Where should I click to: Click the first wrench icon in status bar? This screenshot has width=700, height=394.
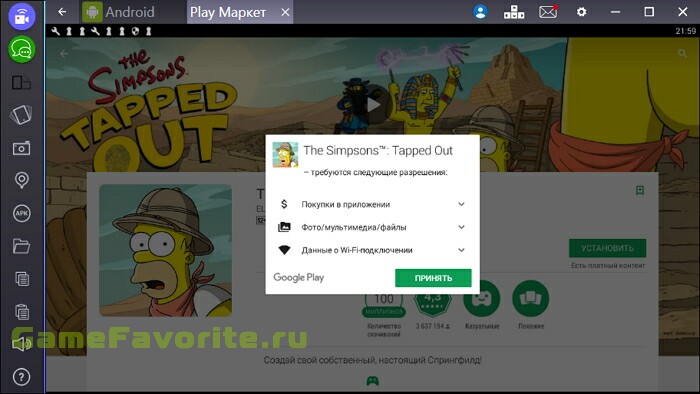(x=55, y=31)
